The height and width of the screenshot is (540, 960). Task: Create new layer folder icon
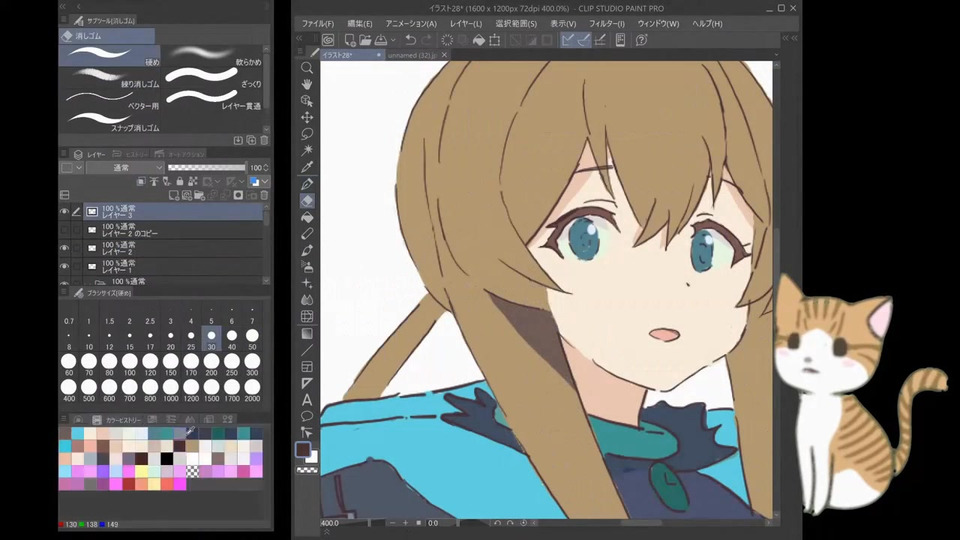point(200,195)
